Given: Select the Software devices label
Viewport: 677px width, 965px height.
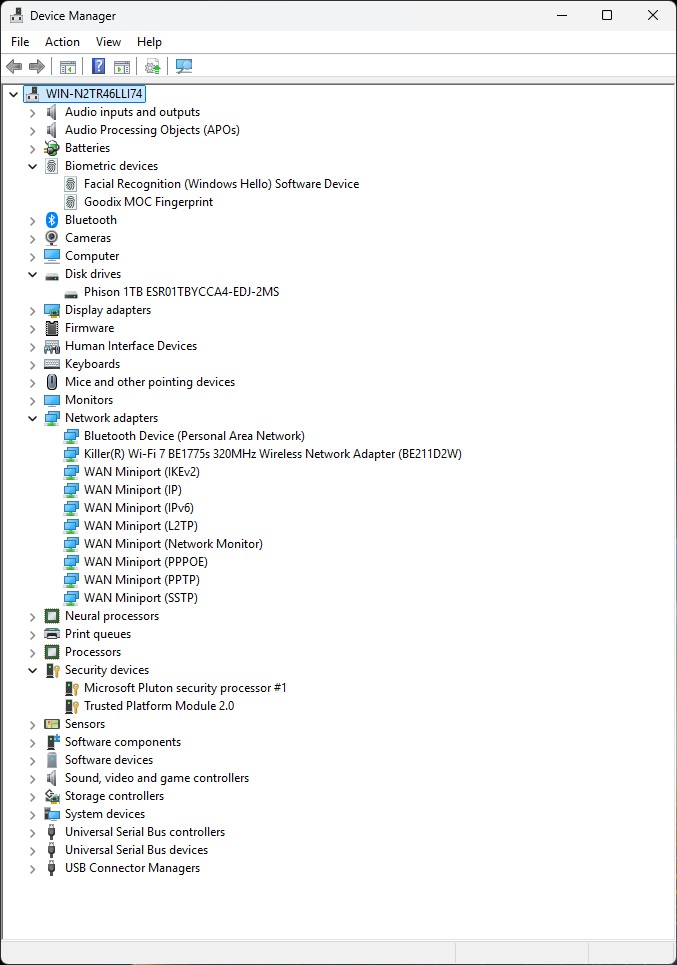Looking at the screenshot, I should click(109, 760).
